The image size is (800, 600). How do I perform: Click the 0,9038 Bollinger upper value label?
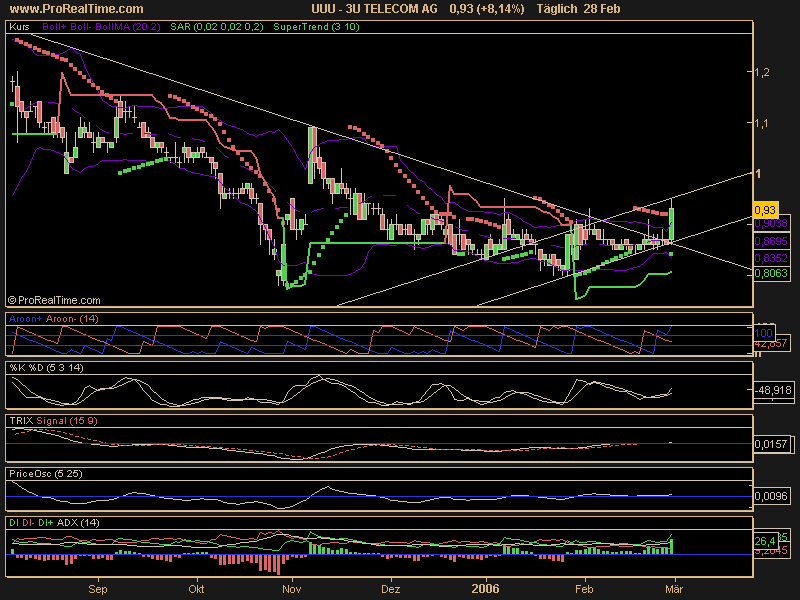pyautogui.click(x=771, y=223)
